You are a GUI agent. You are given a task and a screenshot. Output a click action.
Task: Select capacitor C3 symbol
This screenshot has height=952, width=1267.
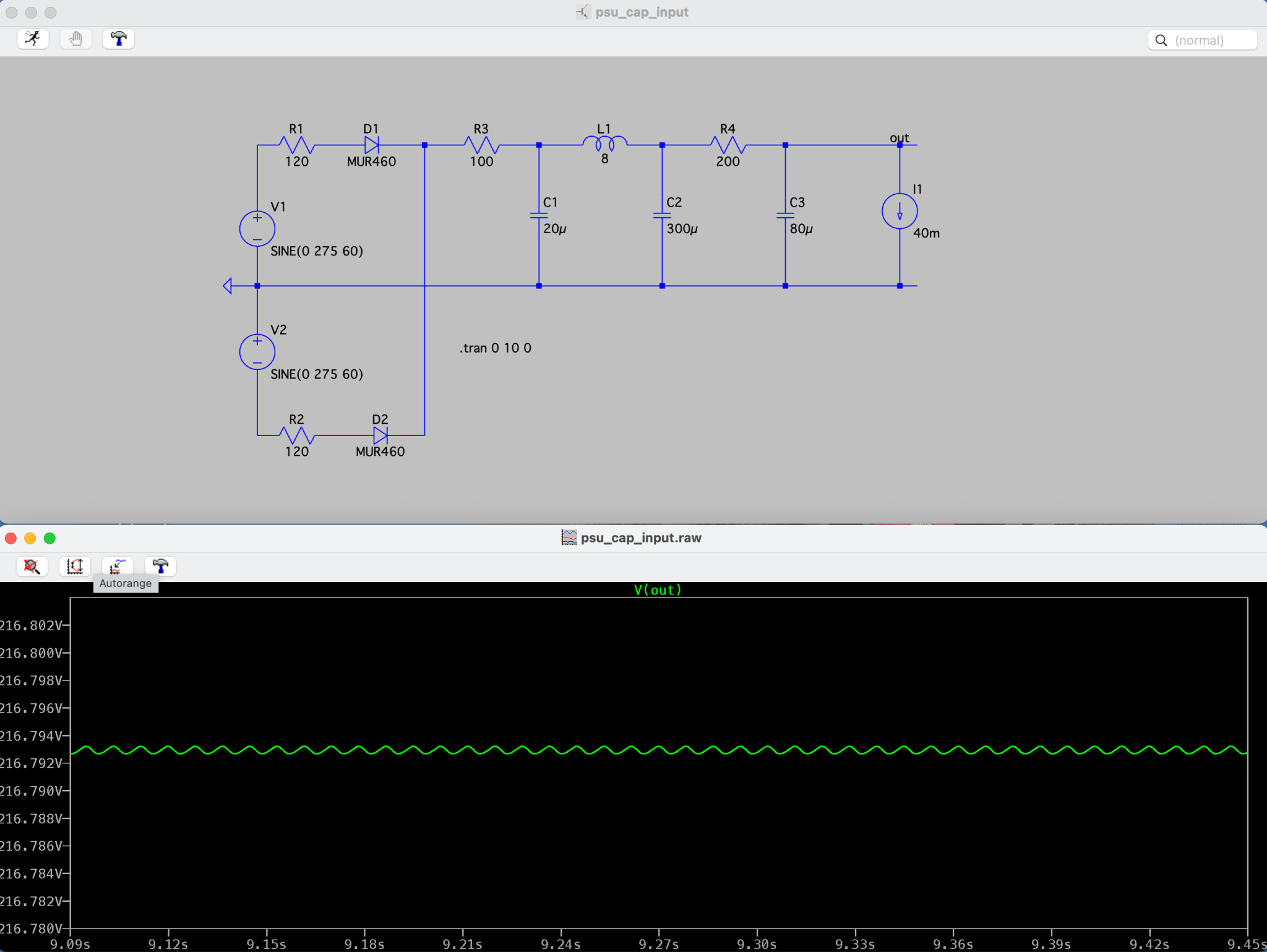coord(785,215)
